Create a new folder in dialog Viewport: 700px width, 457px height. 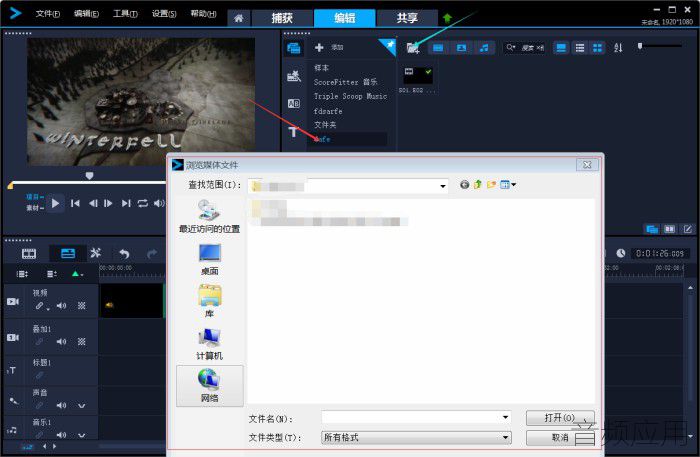(492, 185)
